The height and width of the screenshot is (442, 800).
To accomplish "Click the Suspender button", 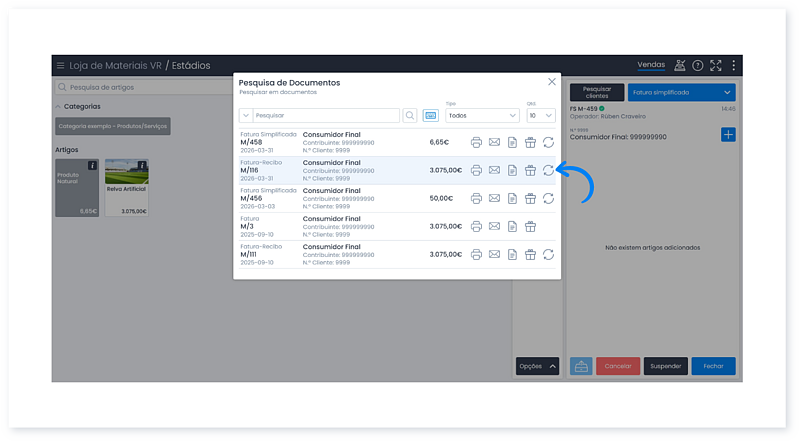I will (x=665, y=366).
